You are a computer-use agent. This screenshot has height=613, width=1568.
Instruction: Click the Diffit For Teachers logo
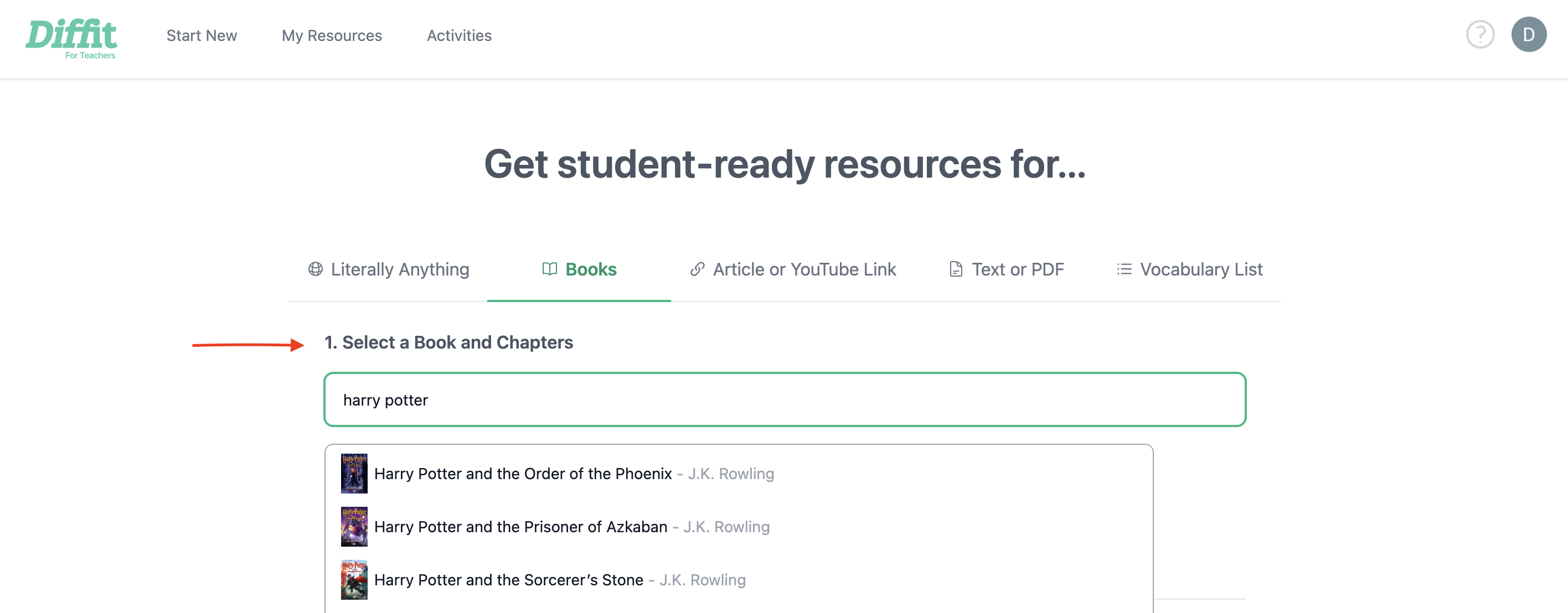click(71, 38)
